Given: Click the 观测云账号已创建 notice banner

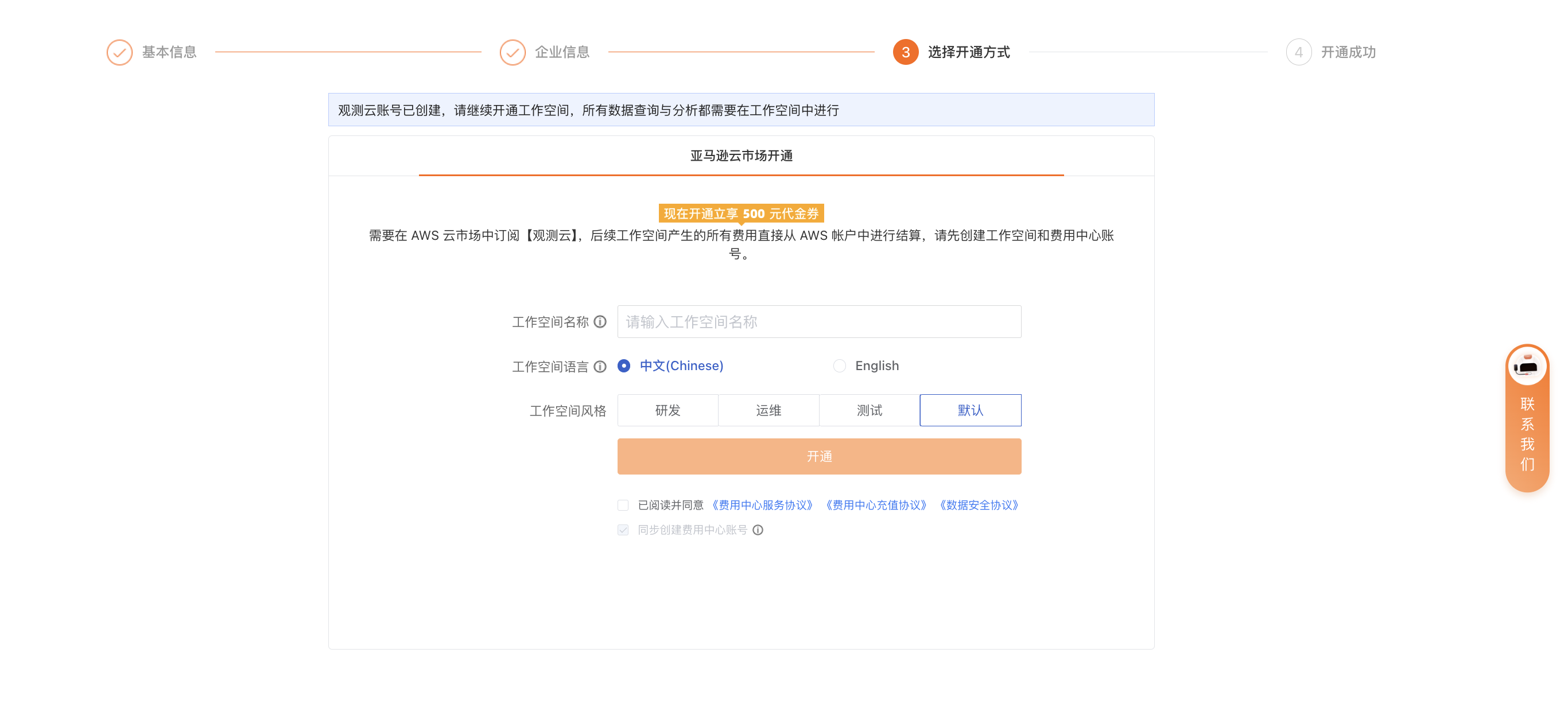Looking at the screenshot, I should (742, 110).
